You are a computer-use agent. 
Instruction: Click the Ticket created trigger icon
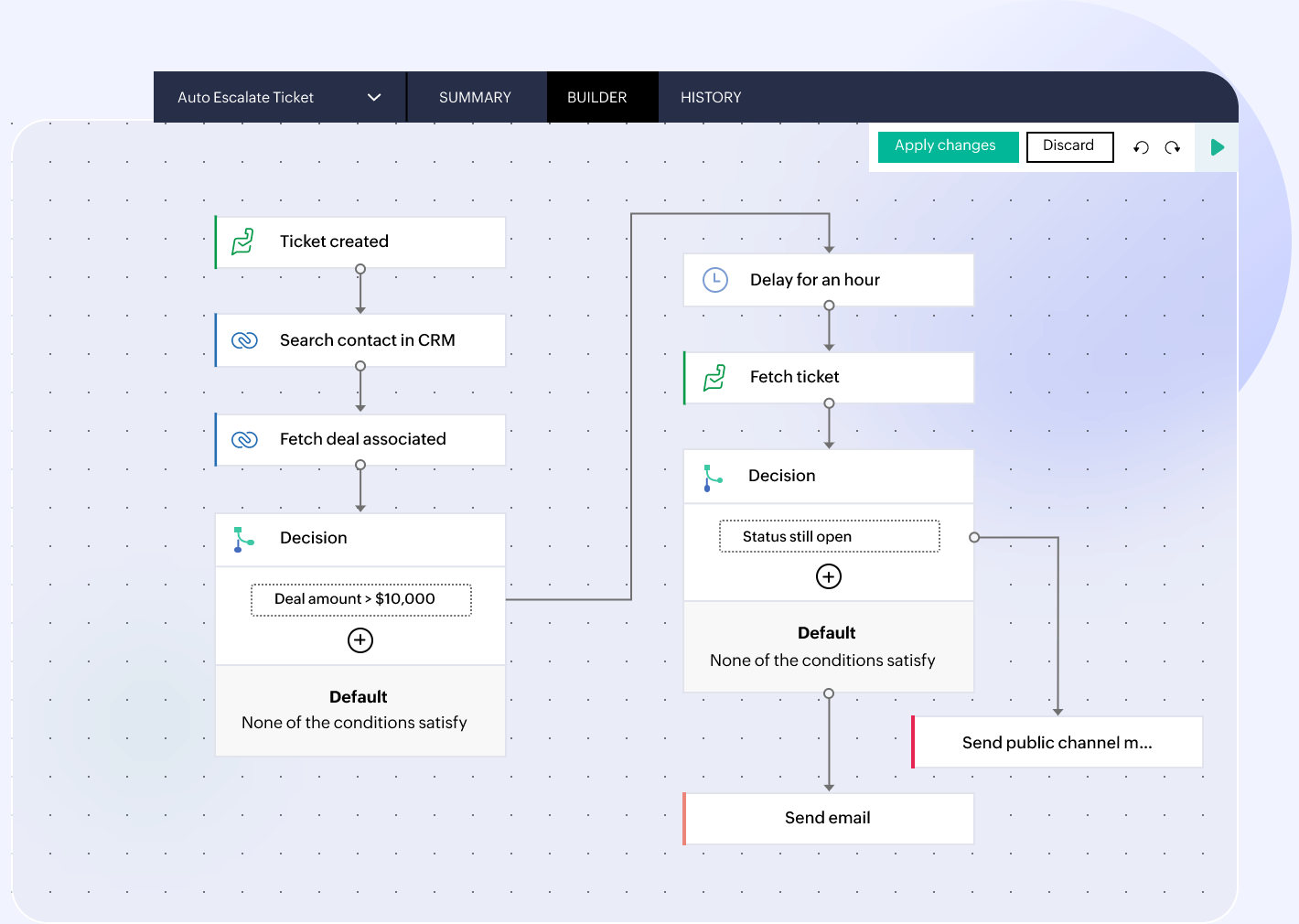(244, 242)
